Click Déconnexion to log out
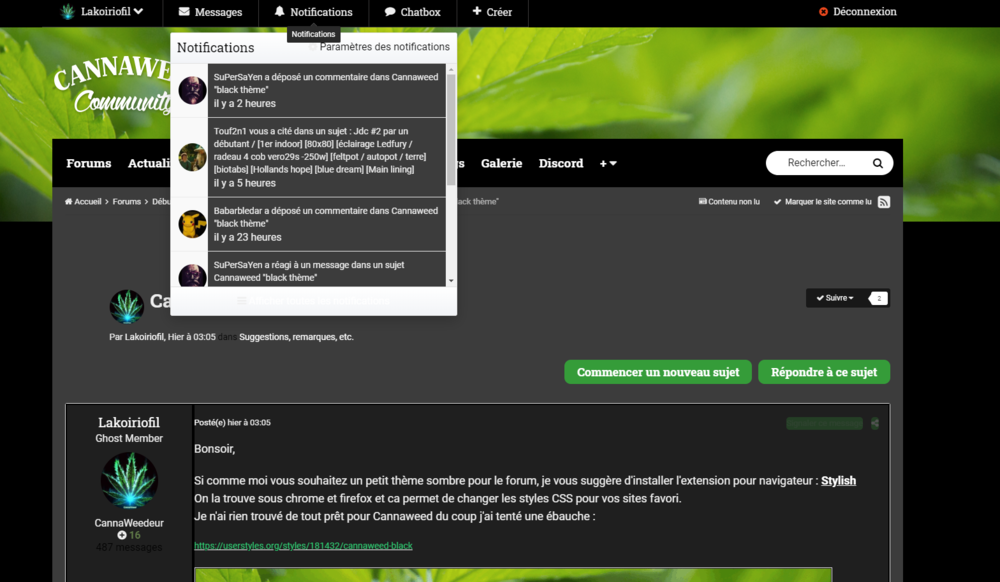Screen dimensions: 1000x582 point(858,11)
